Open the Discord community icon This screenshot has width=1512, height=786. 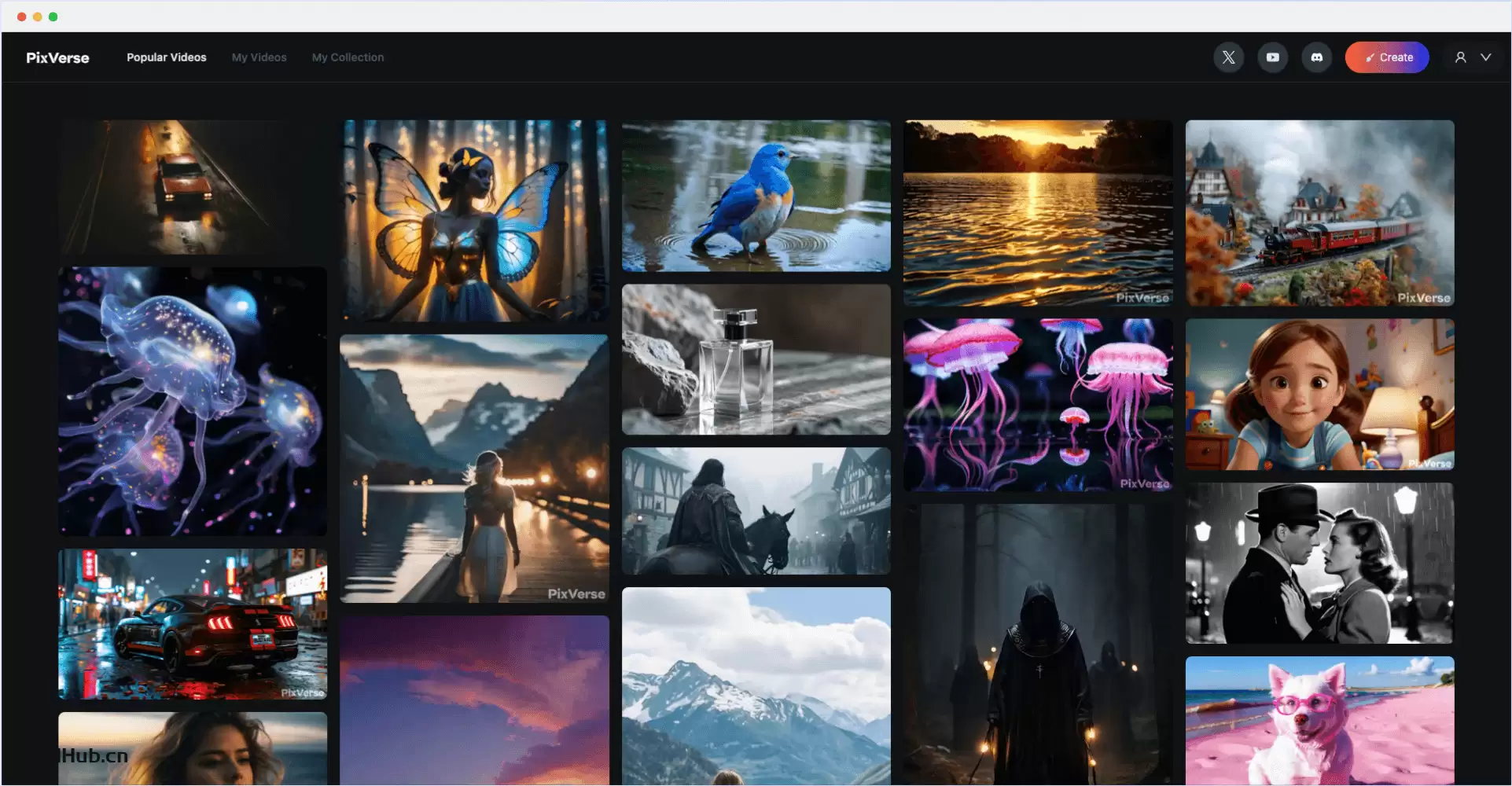(1316, 57)
